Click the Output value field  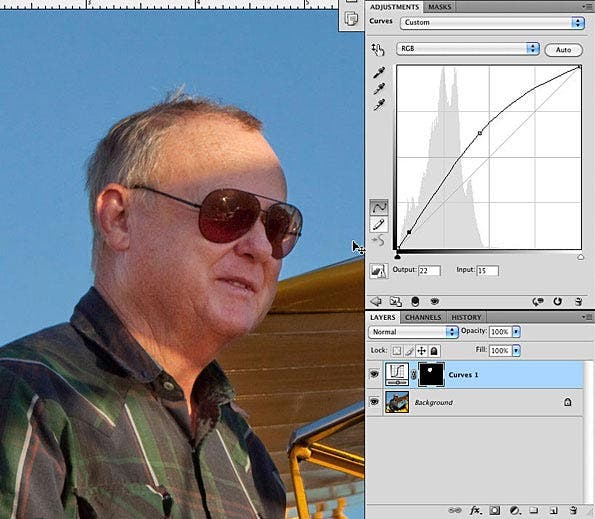point(429,271)
